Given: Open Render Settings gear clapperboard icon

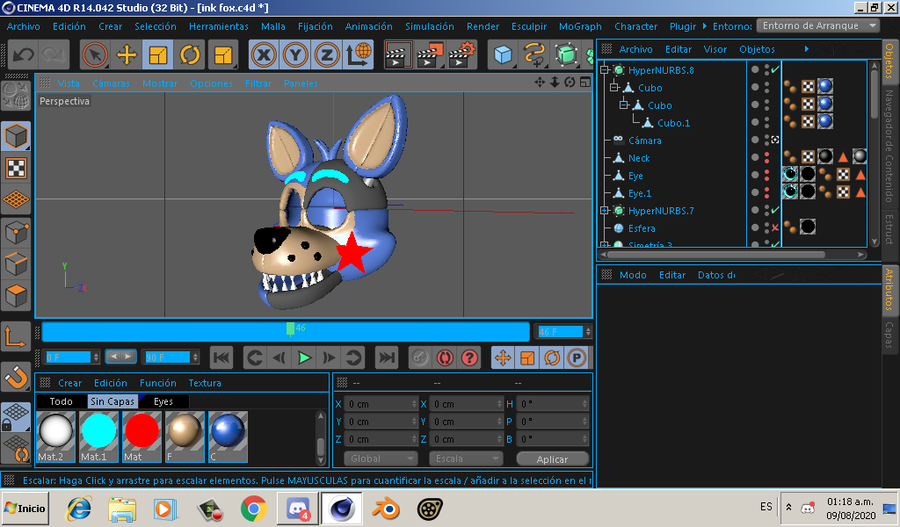Looking at the screenshot, I should (461, 55).
